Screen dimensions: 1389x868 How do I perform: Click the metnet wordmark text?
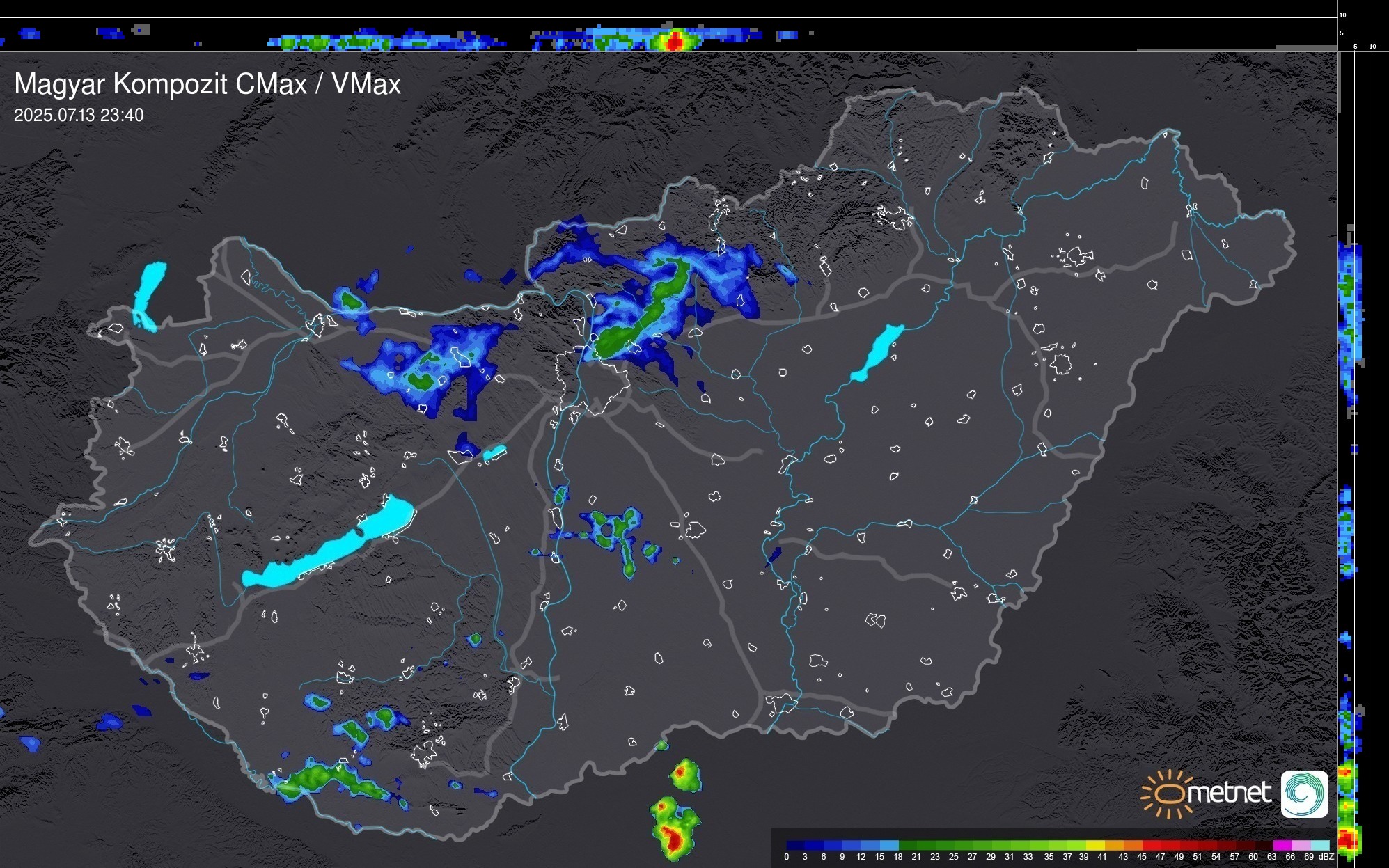(x=1230, y=794)
